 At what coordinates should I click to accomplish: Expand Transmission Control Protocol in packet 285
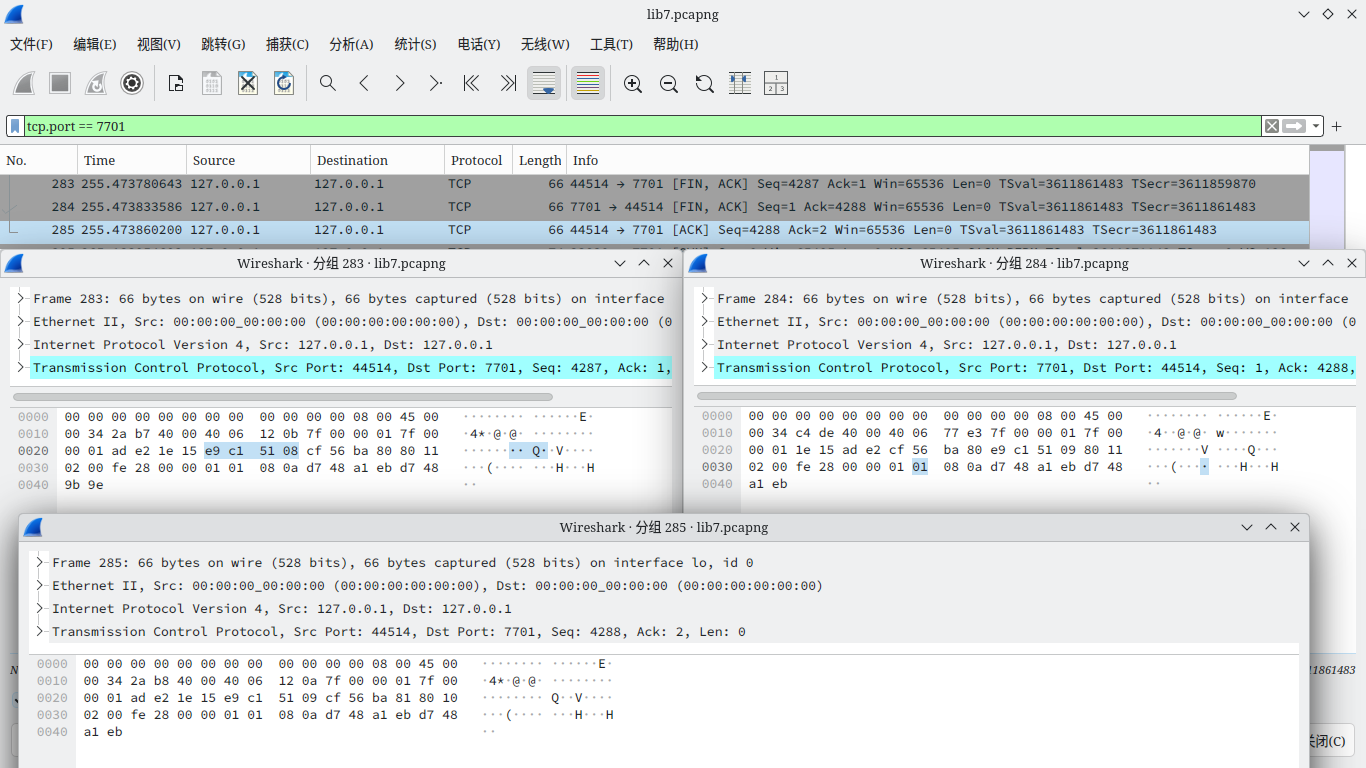pyautogui.click(x=40, y=632)
